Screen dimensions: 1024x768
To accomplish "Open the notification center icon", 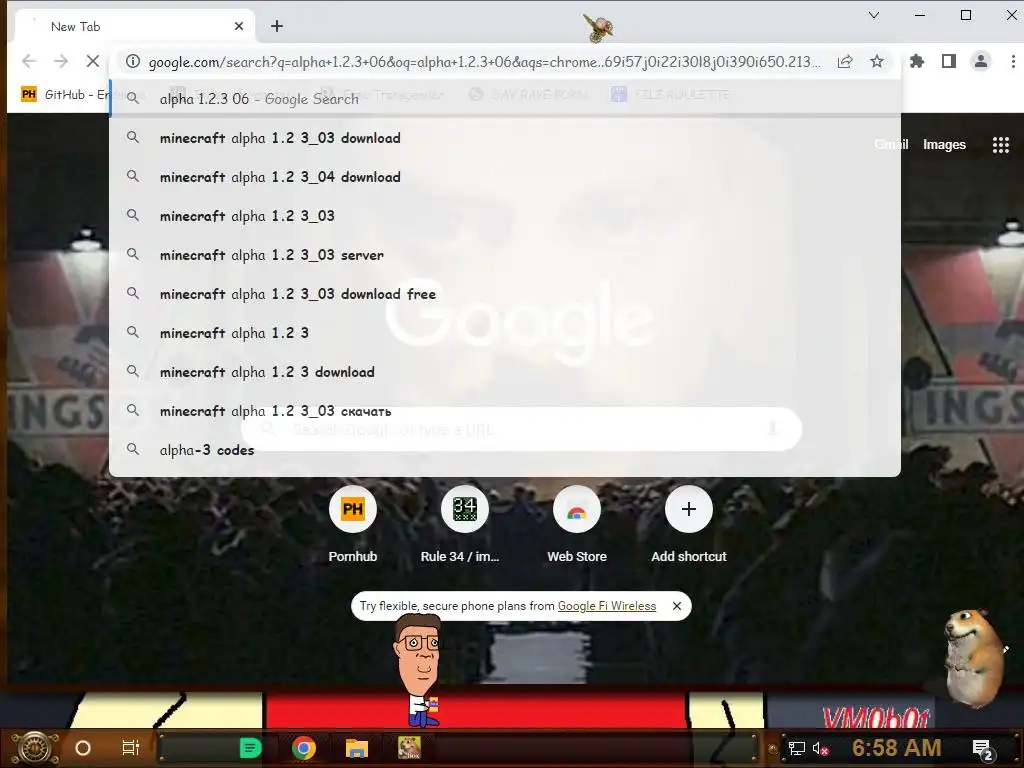I will pos(983,749).
